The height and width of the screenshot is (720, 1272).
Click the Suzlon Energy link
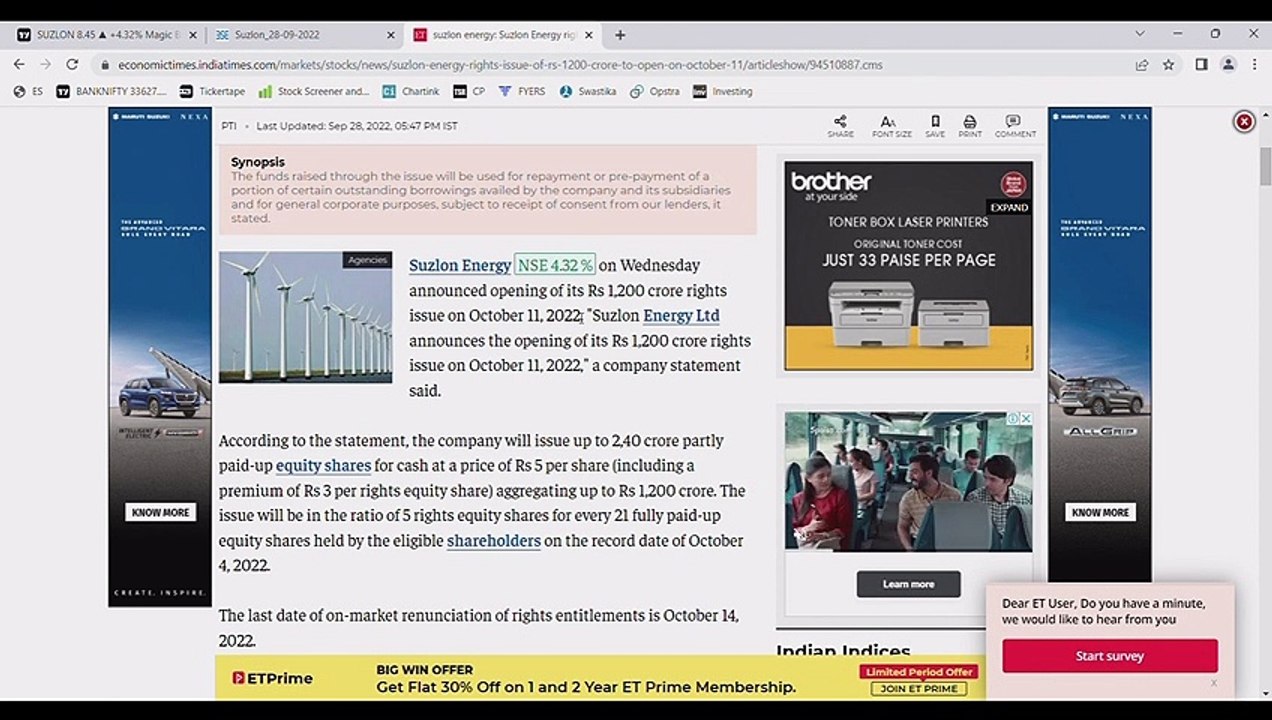pyautogui.click(x=460, y=265)
